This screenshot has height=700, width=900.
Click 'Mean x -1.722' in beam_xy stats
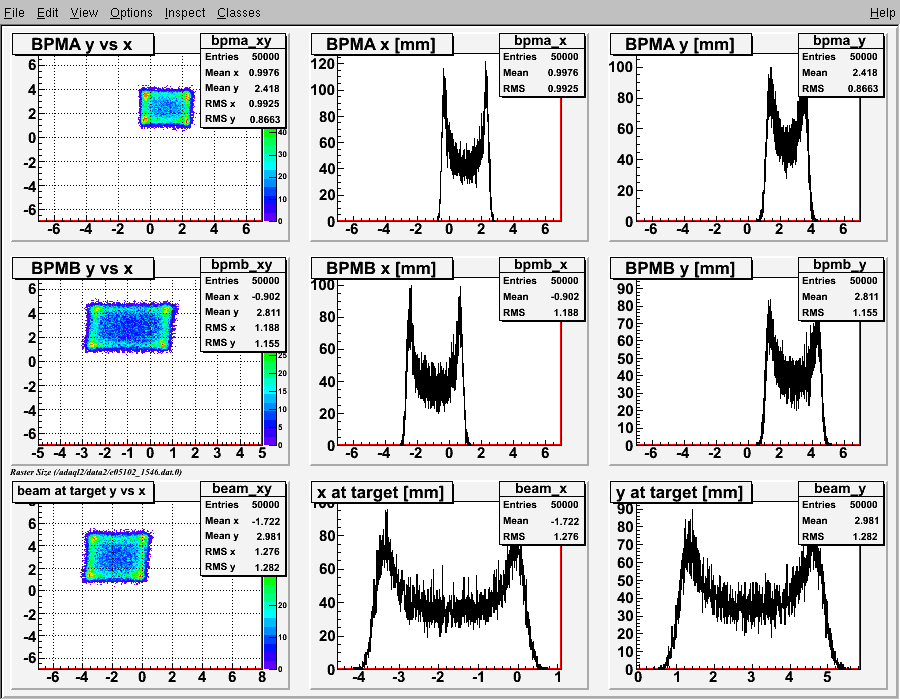coord(243,521)
